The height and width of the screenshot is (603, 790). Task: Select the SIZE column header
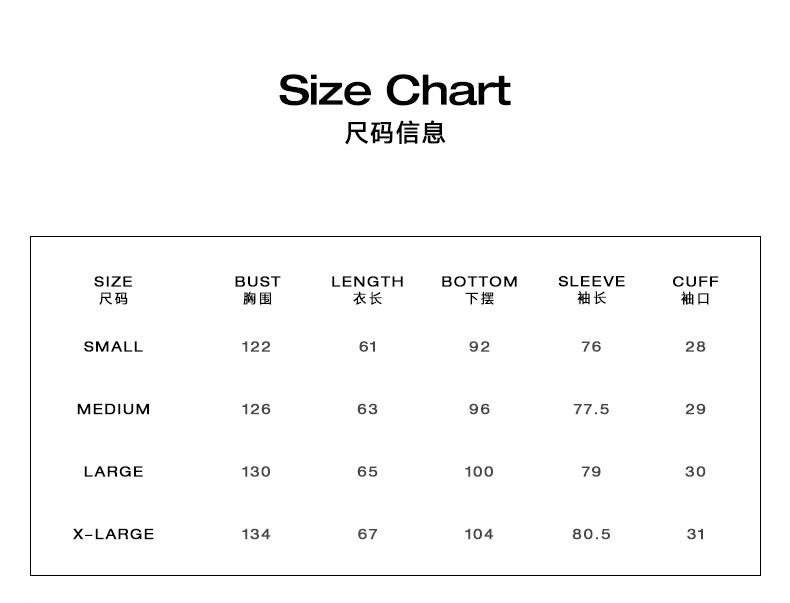pos(113,282)
